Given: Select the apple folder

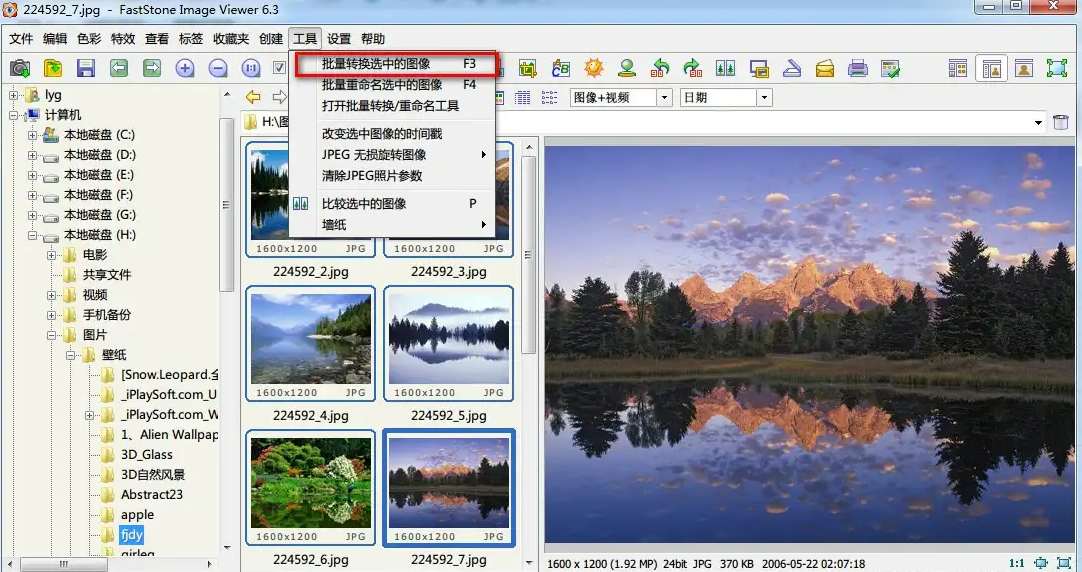Looking at the screenshot, I should pyautogui.click(x=137, y=515).
